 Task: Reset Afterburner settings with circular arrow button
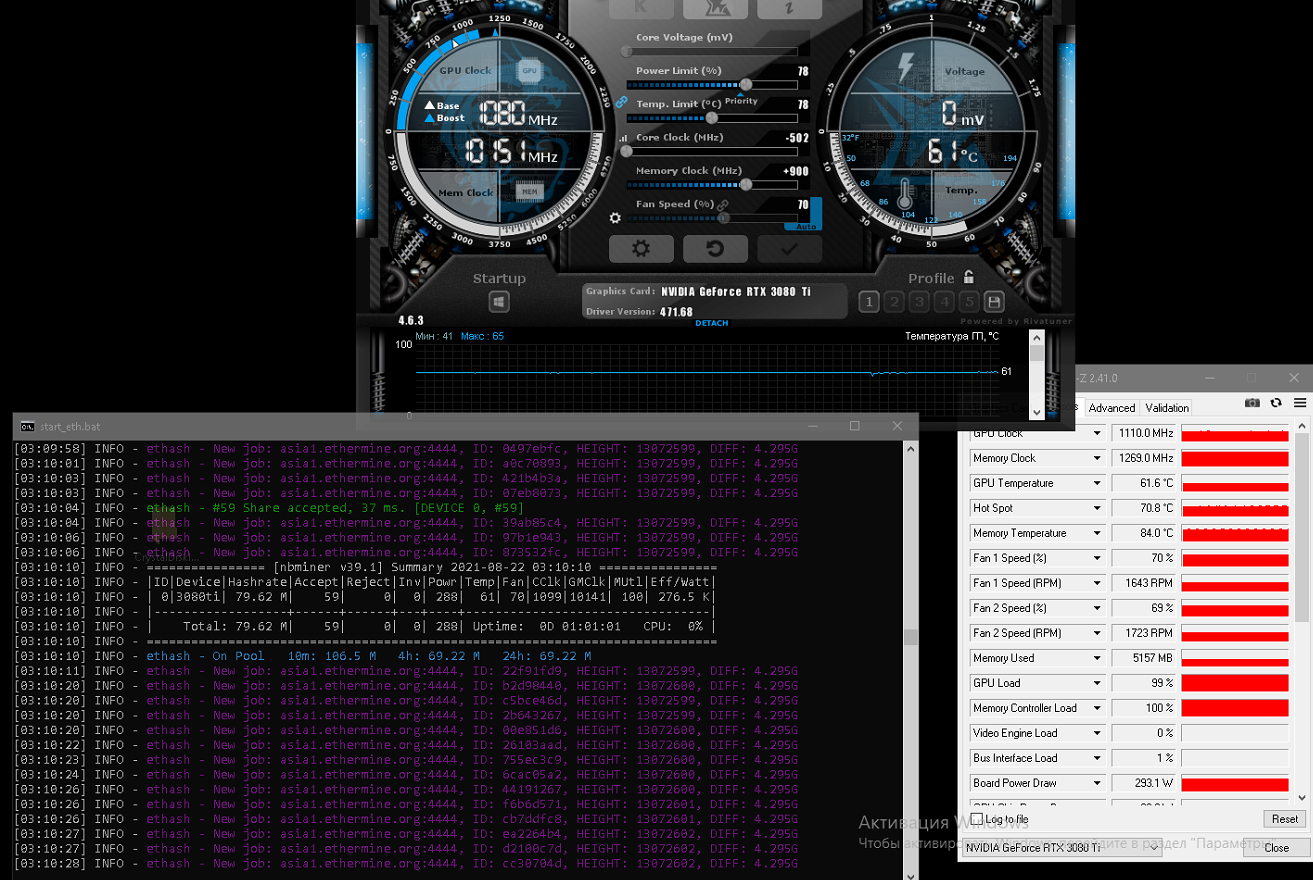714,249
